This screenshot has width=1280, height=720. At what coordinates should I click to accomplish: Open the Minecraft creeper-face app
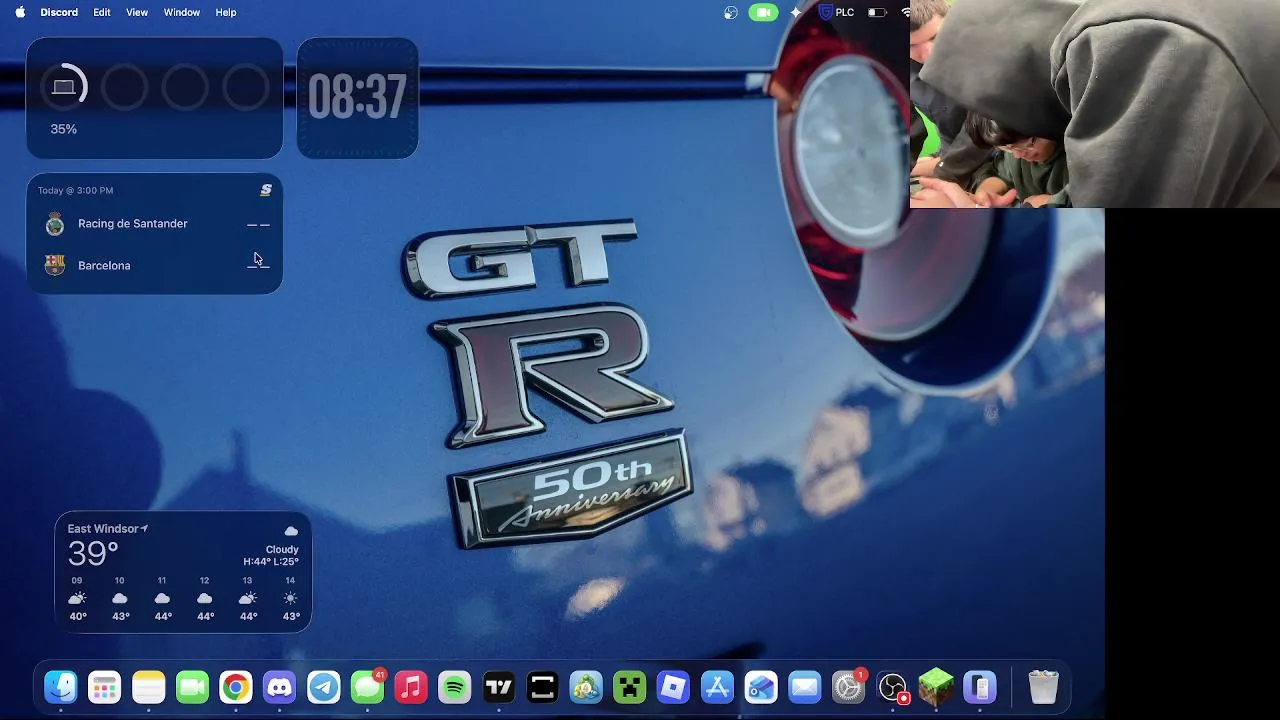tap(629, 687)
